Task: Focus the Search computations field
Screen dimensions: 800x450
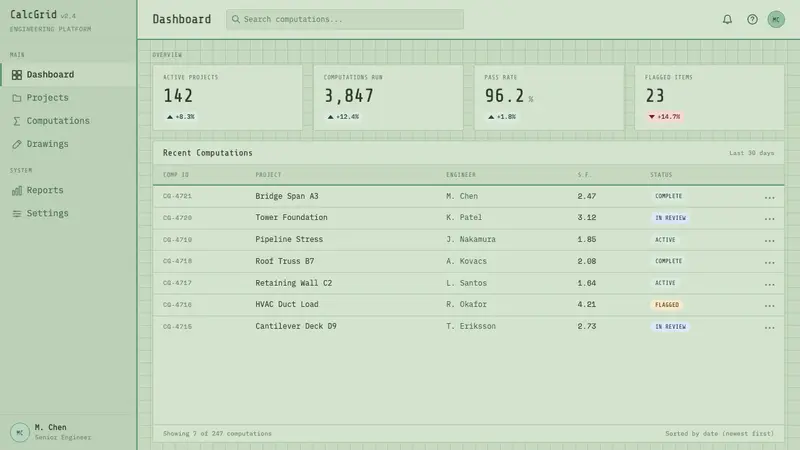Action: pyautogui.click(x=345, y=19)
